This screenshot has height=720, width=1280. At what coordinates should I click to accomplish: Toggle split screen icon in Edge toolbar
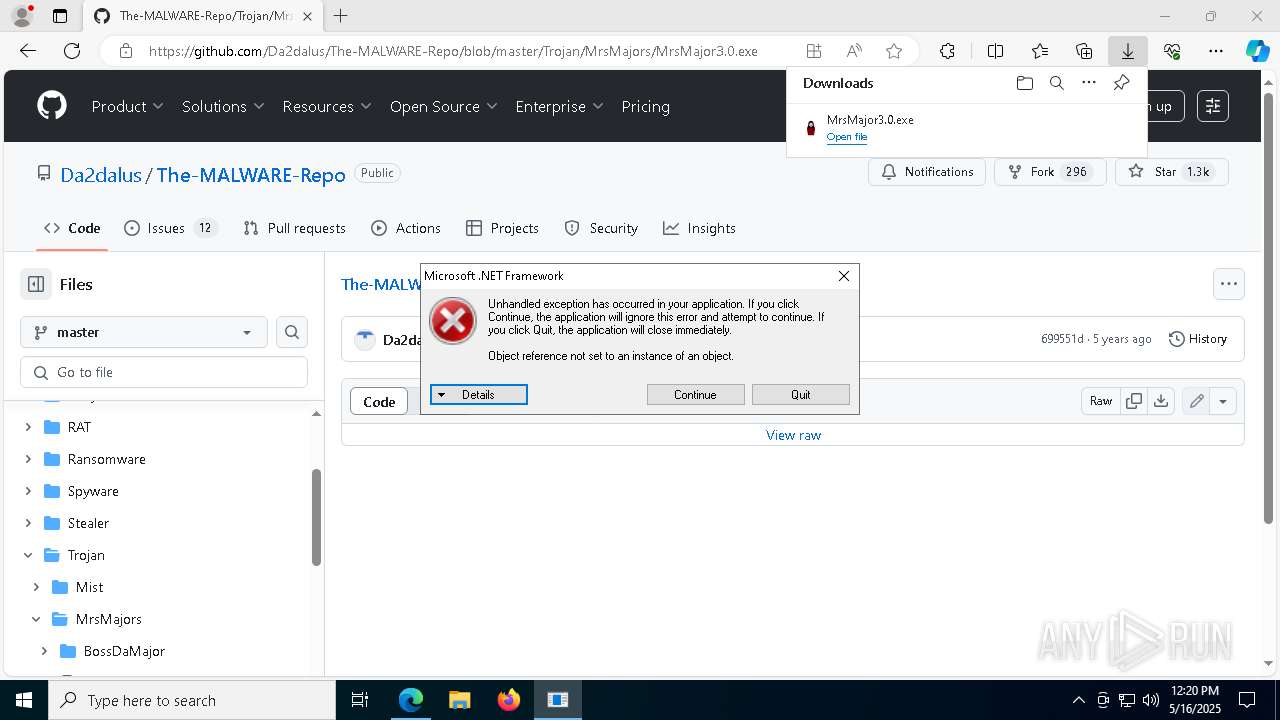pos(995,51)
